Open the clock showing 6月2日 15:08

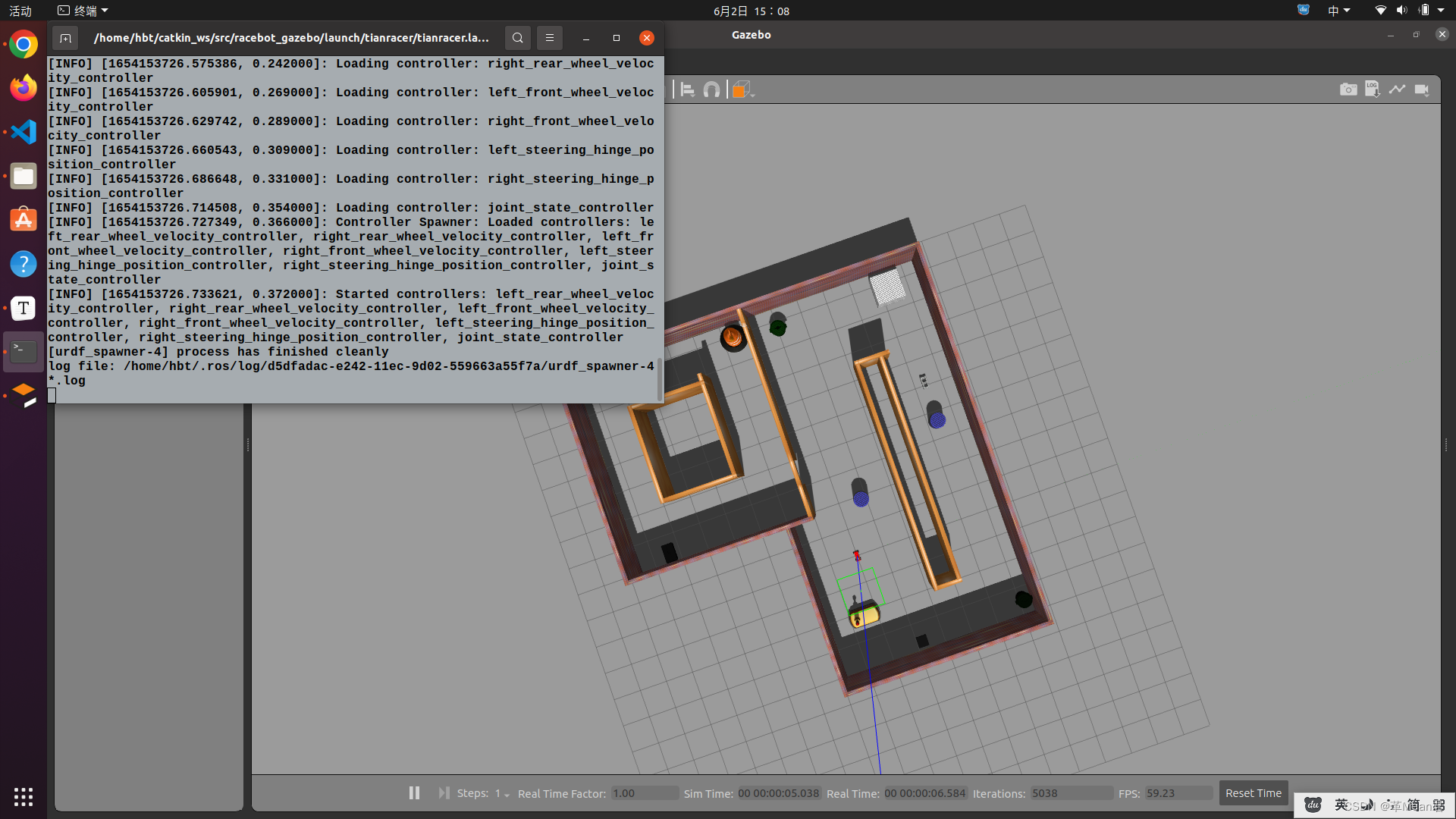pos(751,11)
